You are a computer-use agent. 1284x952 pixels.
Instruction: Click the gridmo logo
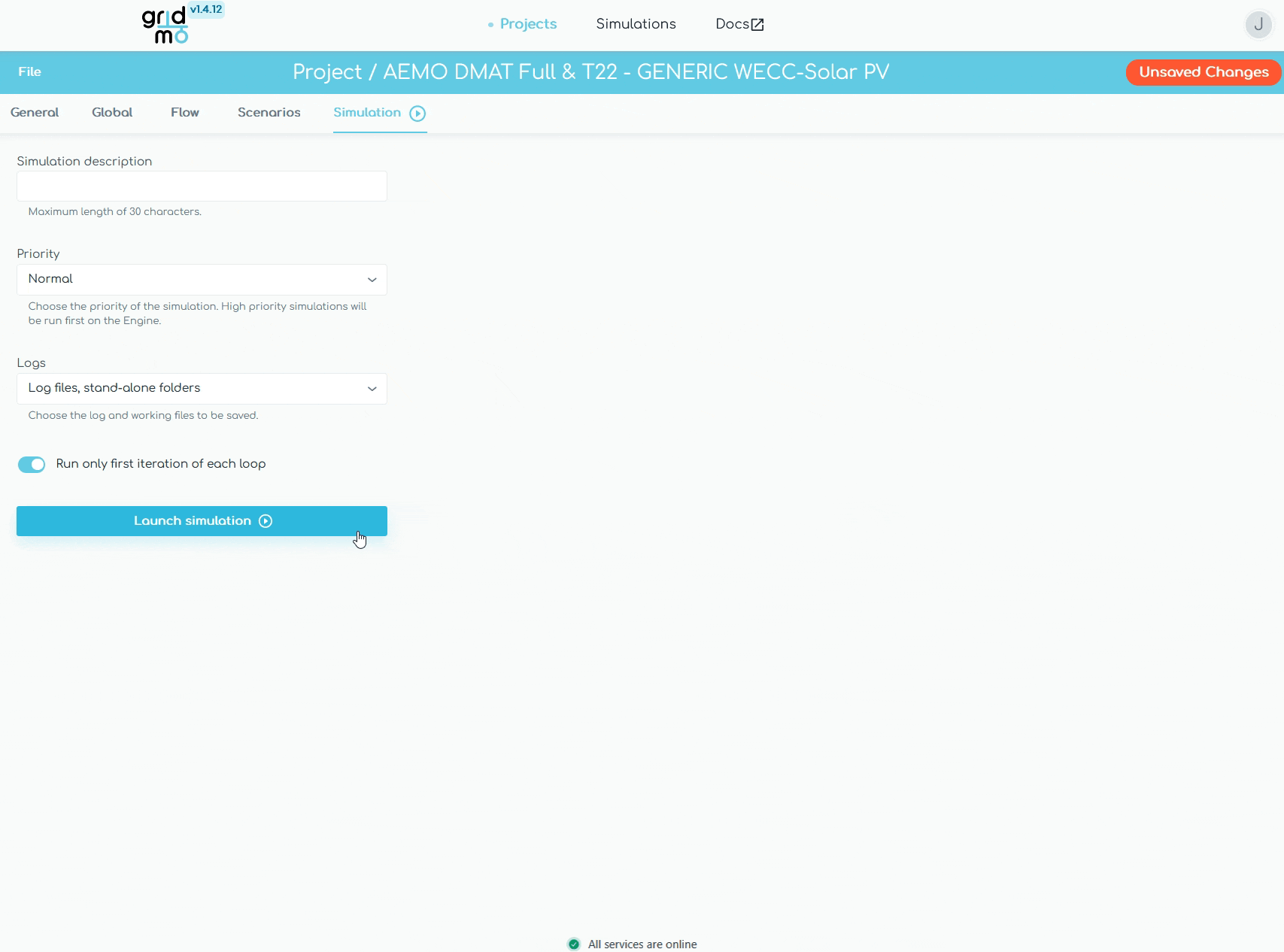(165, 26)
